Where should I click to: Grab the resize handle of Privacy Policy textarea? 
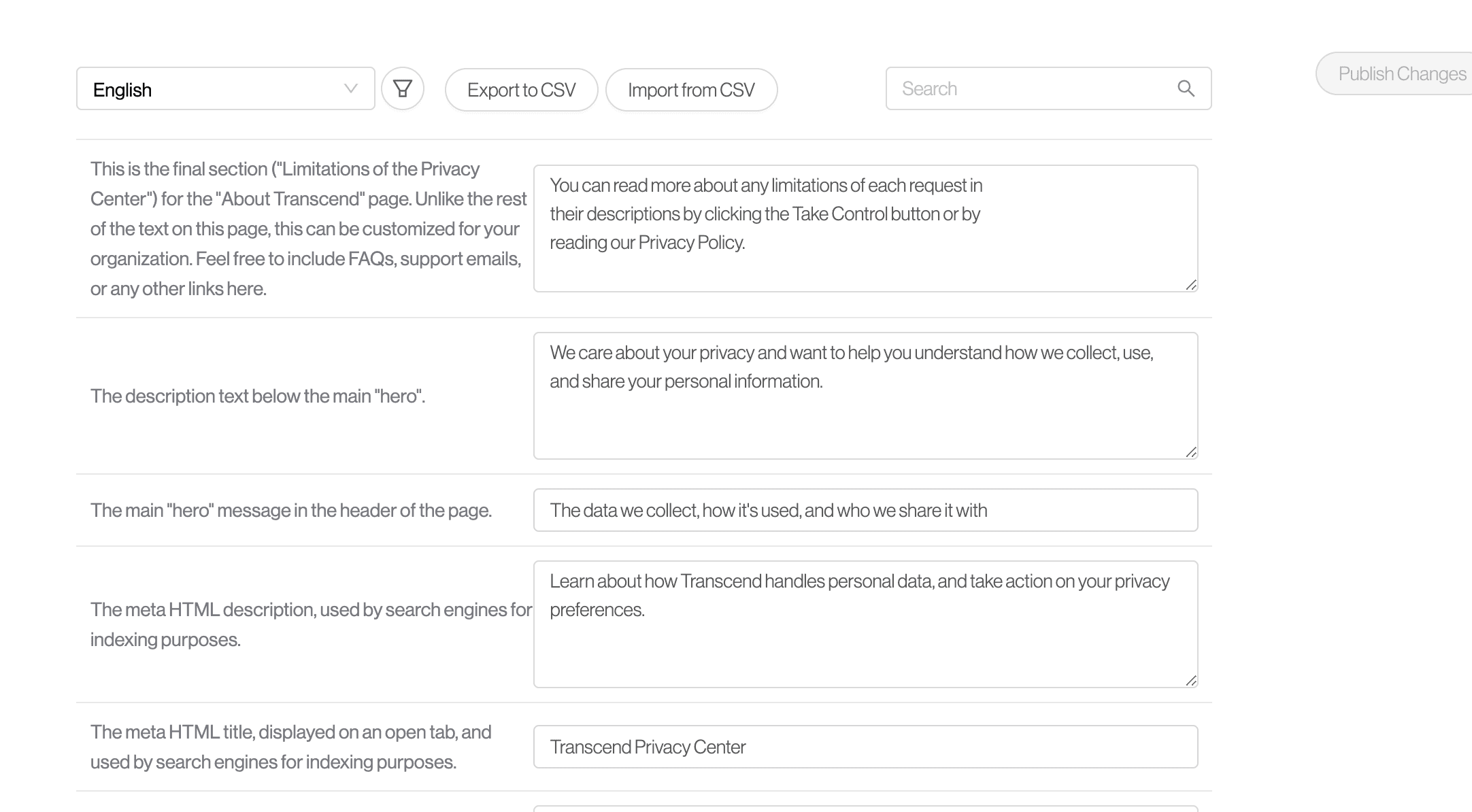(x=1191, y=285)
